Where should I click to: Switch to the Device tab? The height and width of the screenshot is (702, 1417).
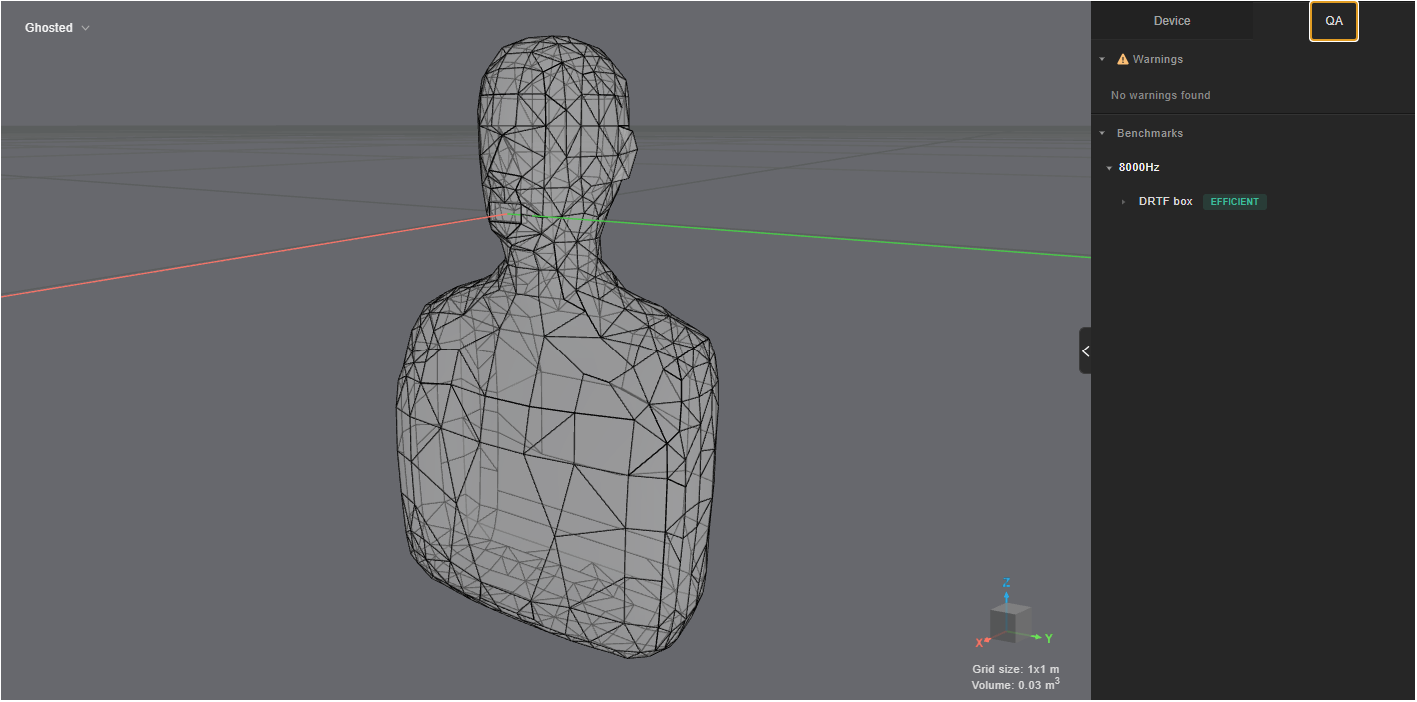click(1171, 21)
